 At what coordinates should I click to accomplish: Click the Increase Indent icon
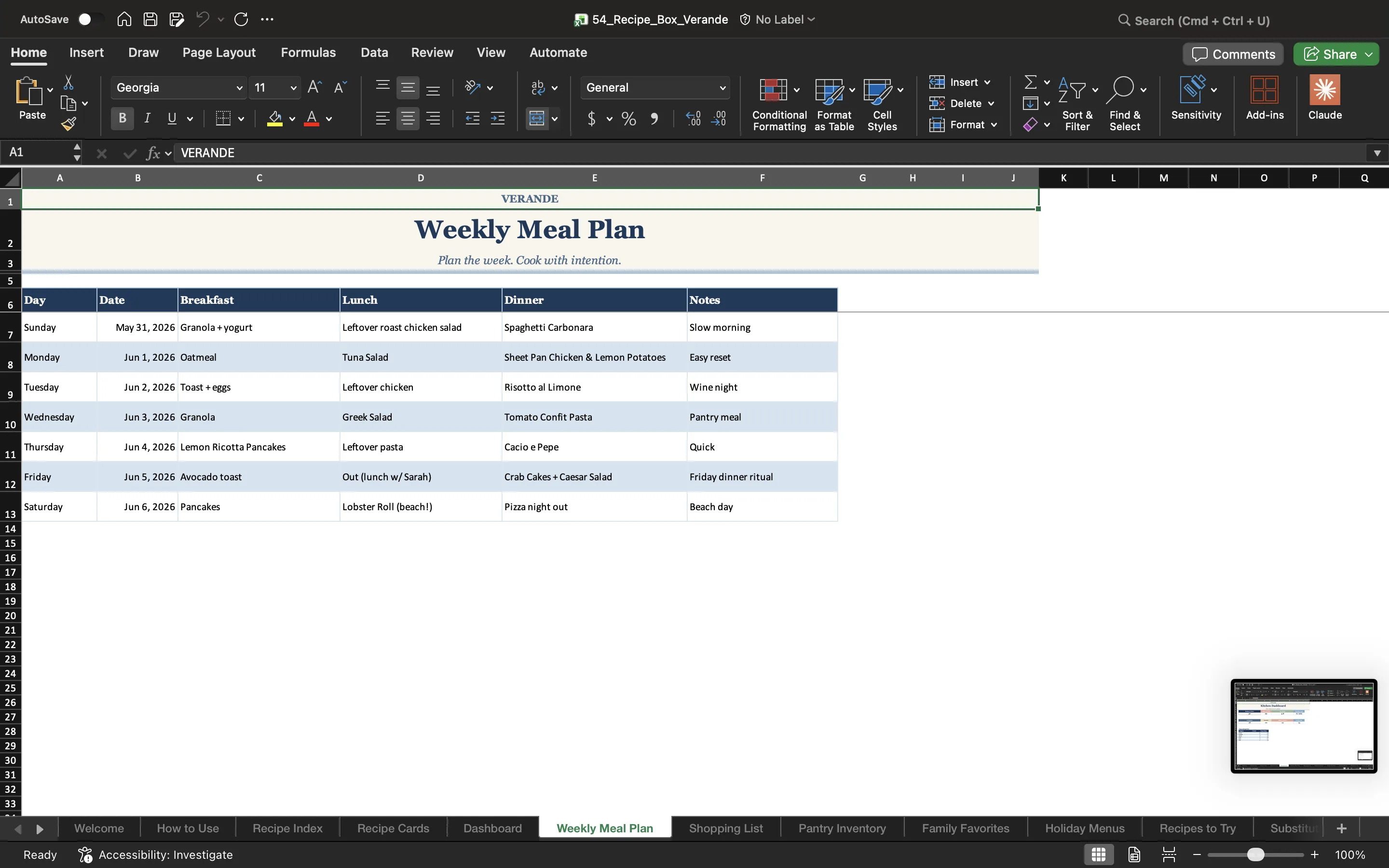[x=498, y=119]
